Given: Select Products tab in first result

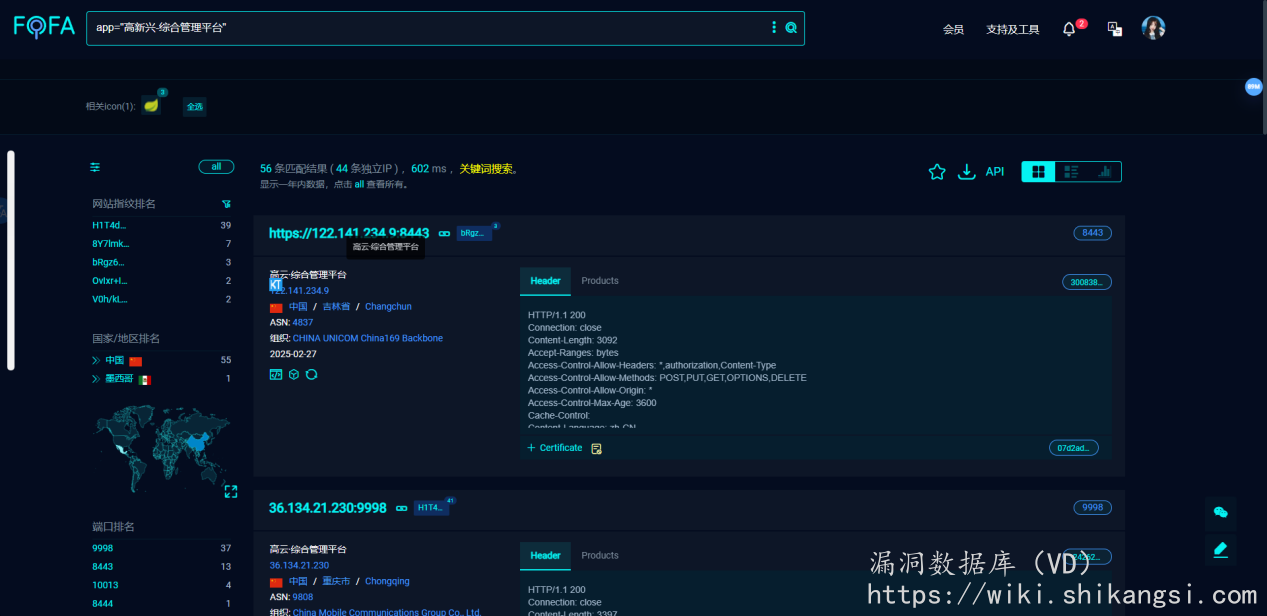Looking at the screenshot, I should coord(600,281).
